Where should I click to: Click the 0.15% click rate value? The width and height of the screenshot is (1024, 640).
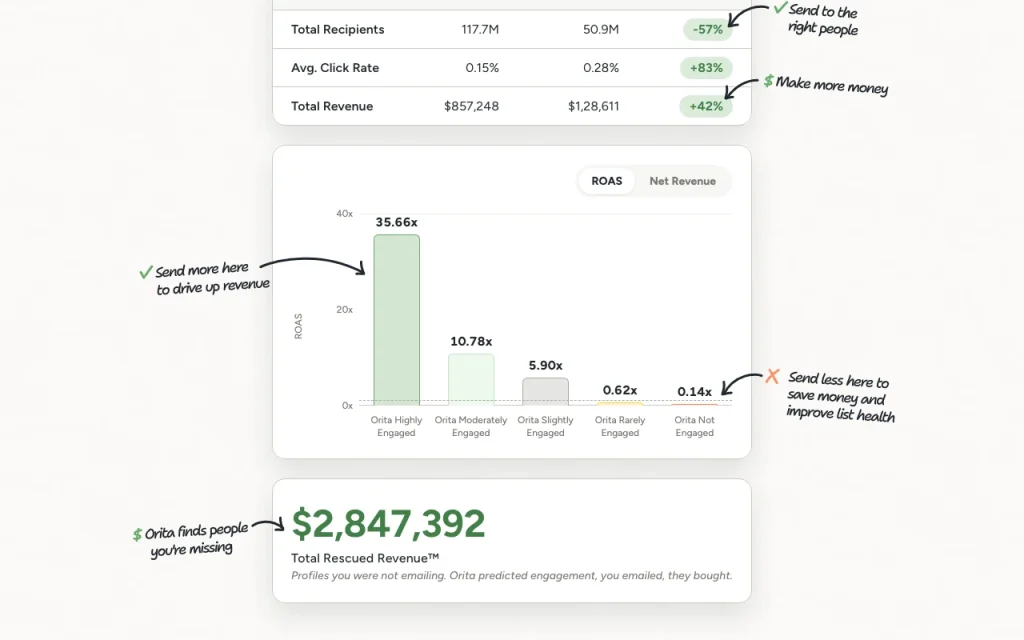[482, 68]
